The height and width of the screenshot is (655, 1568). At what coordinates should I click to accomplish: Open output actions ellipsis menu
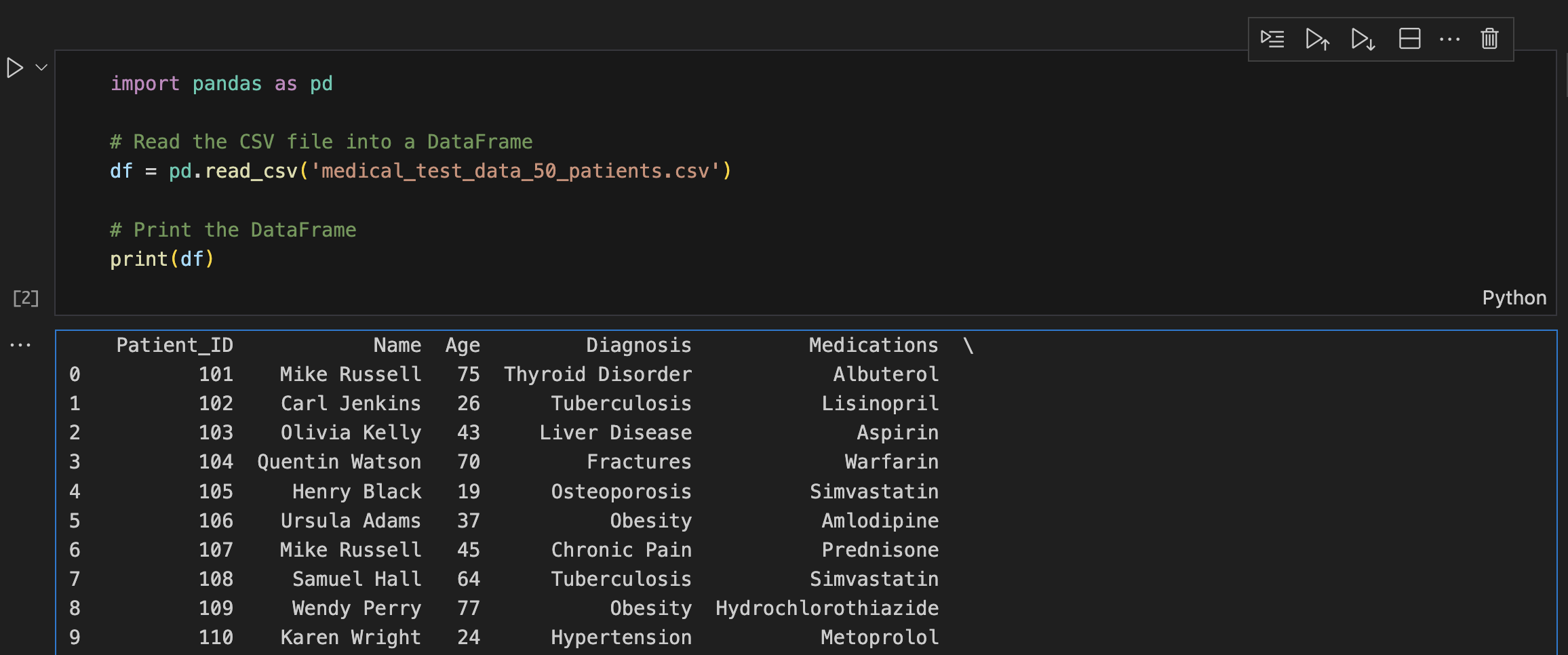20,345
